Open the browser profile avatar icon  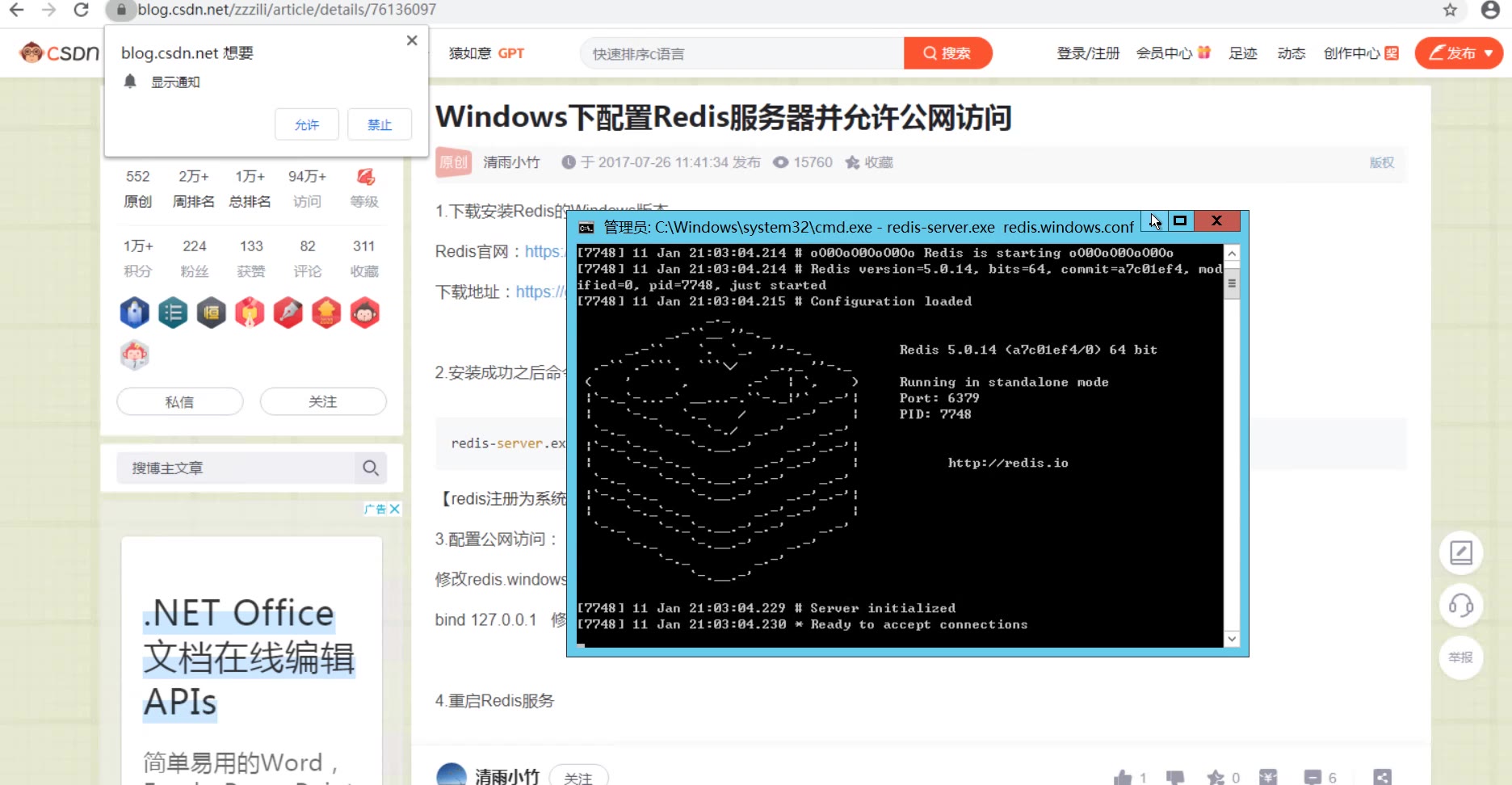pyautogui.click(x=1491, y=10)
